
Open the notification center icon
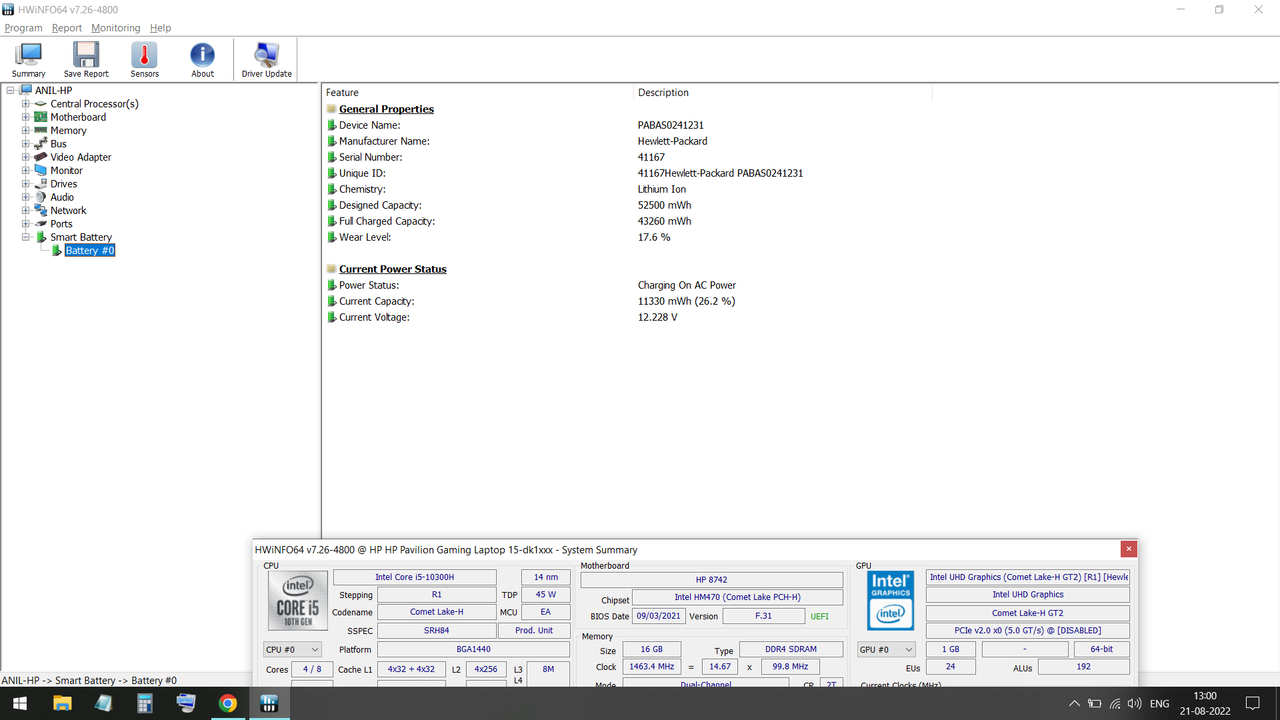1252,704
